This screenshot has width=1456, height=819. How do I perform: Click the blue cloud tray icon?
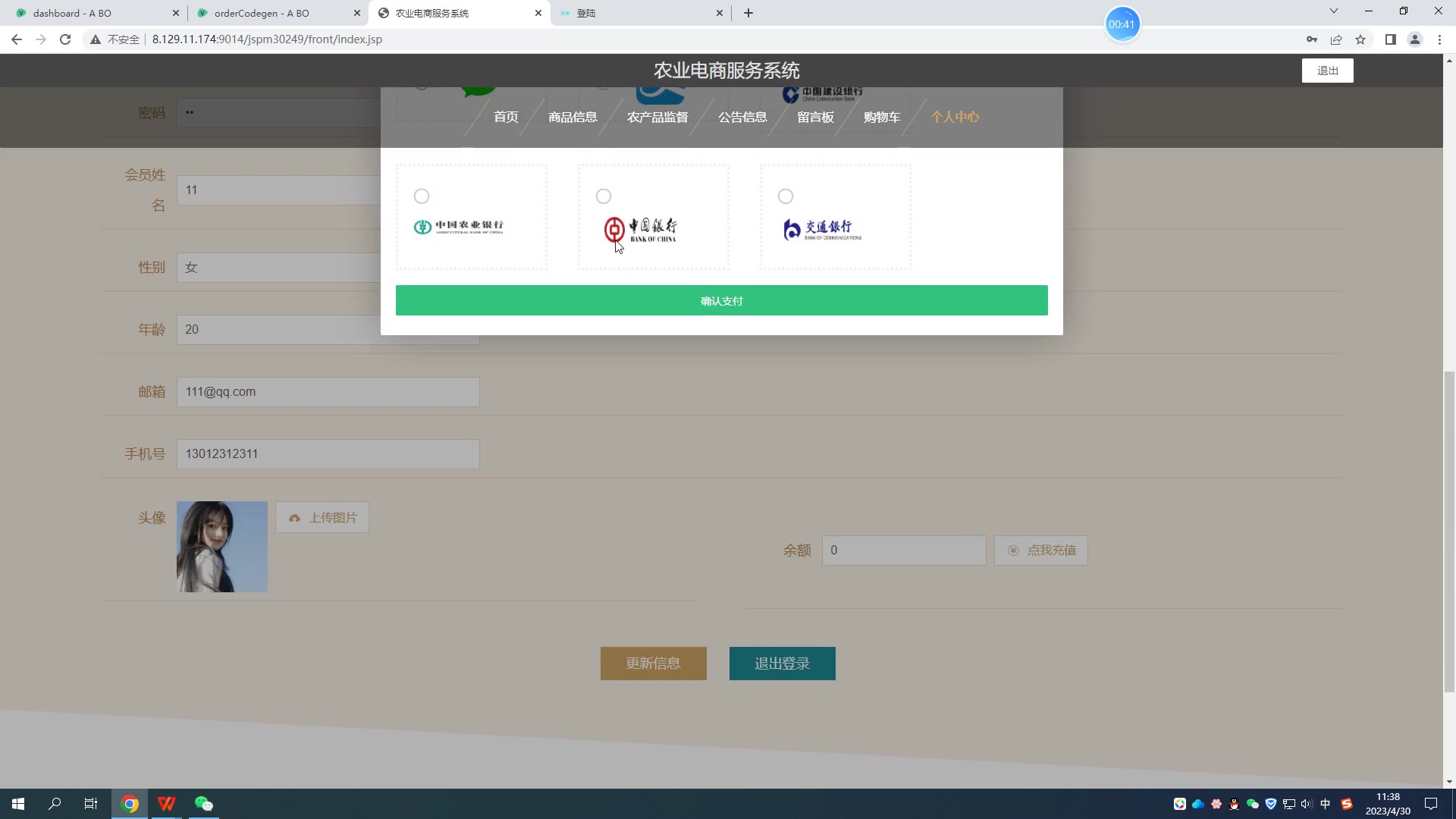(x=1198, y=804)
